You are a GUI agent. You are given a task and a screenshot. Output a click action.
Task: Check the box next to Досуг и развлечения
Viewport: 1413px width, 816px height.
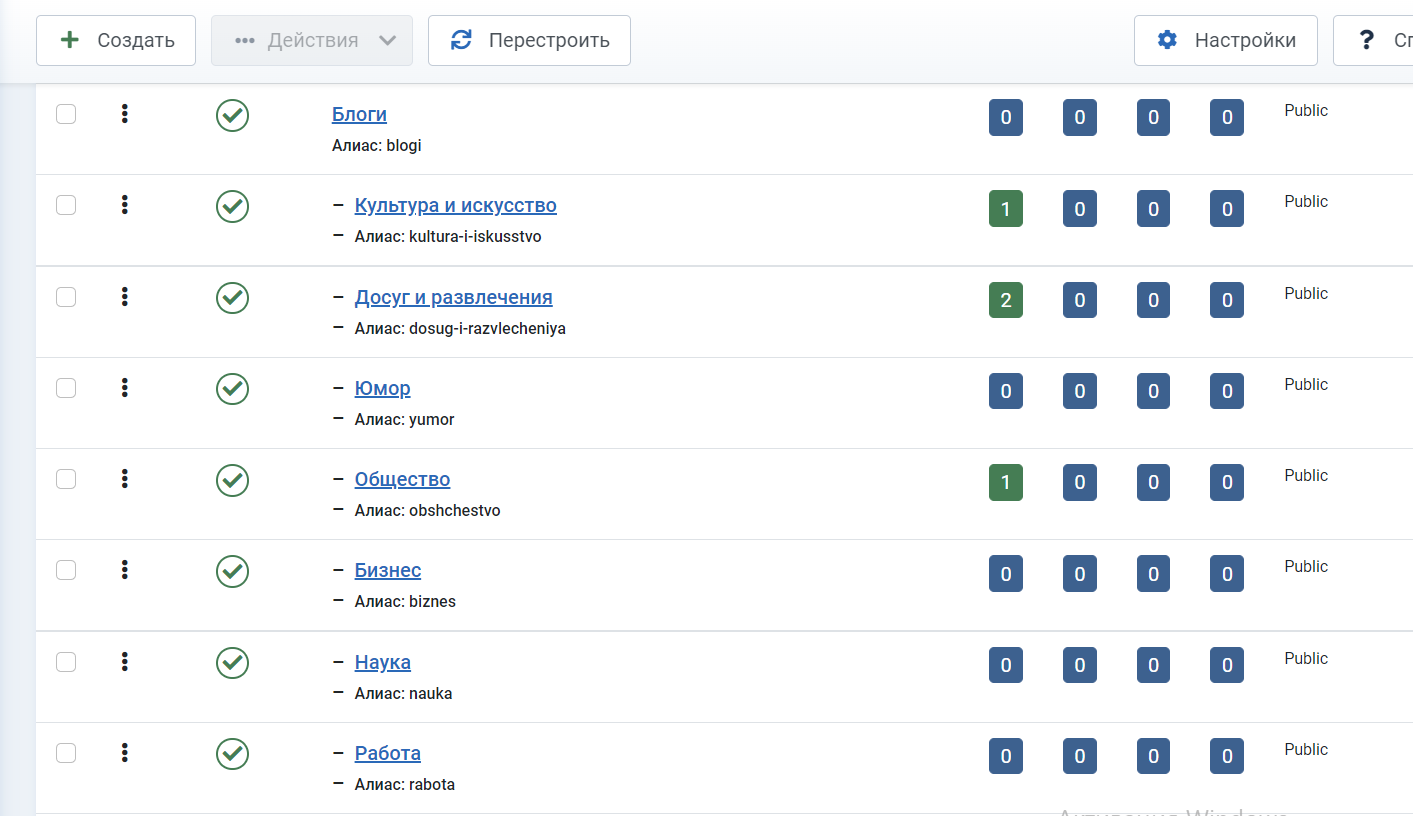coord(66,297)
